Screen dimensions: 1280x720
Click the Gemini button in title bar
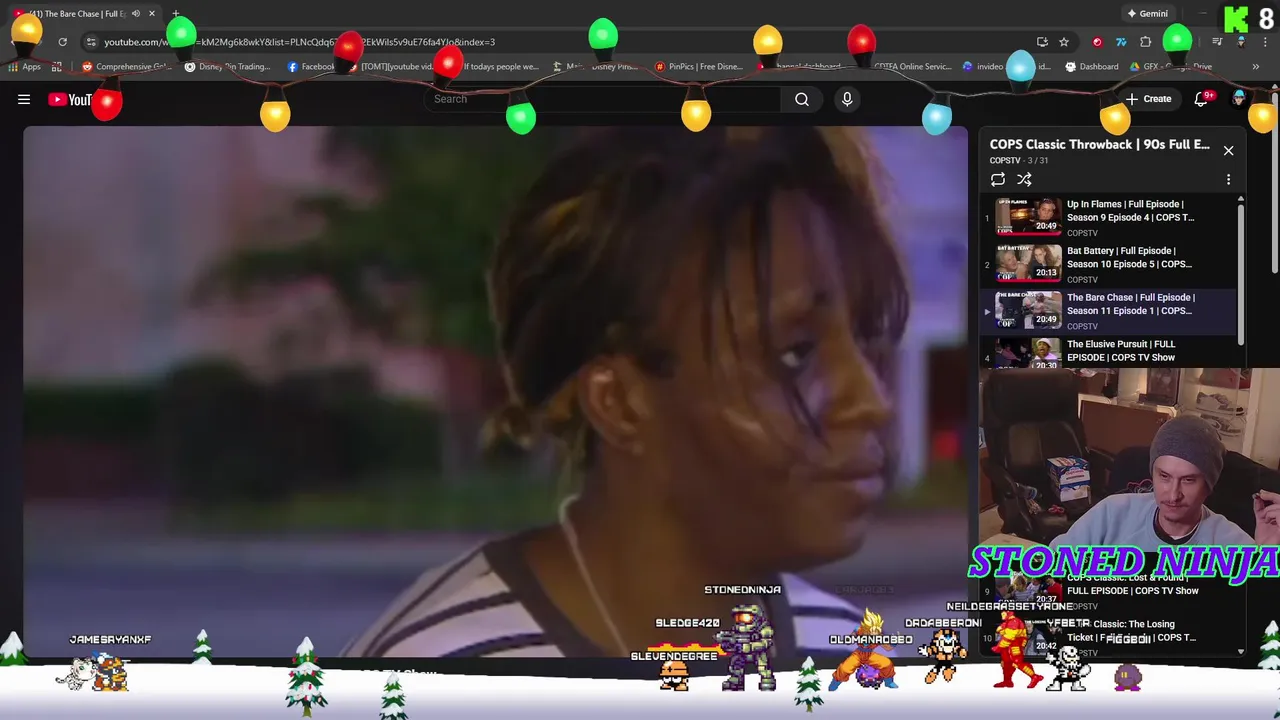pos(1147,14)
